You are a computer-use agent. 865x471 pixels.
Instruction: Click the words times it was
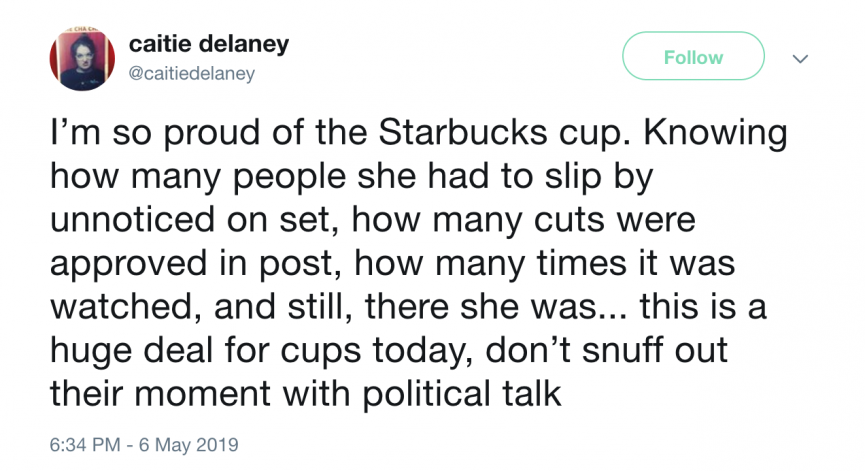point(636,263)
